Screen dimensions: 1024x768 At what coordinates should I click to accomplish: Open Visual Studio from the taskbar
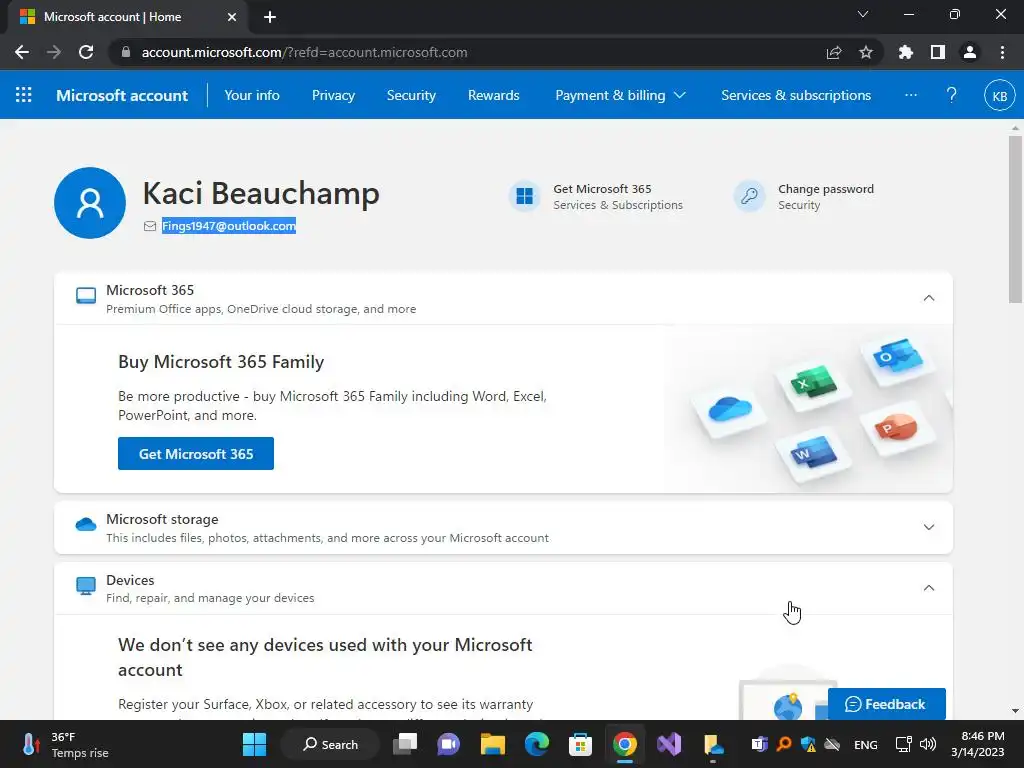(x=669, y=744)
